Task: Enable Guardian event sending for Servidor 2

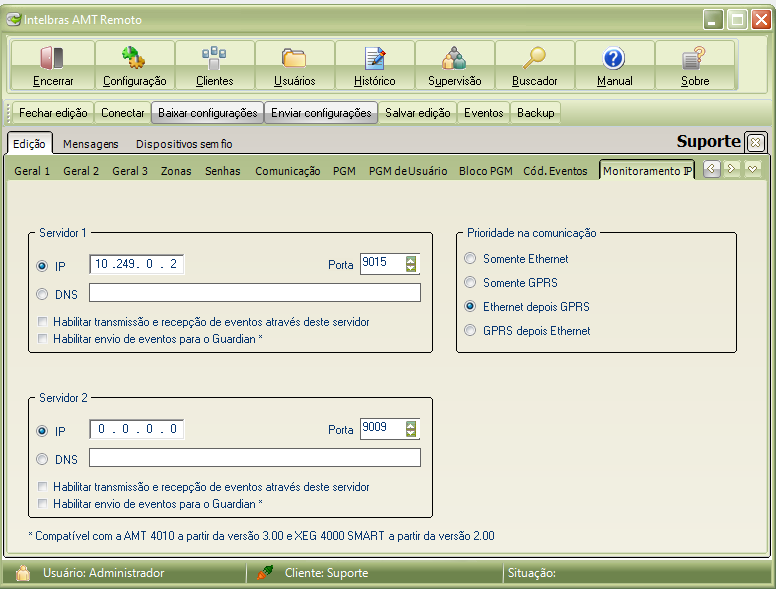Action: tap(43, 503)
